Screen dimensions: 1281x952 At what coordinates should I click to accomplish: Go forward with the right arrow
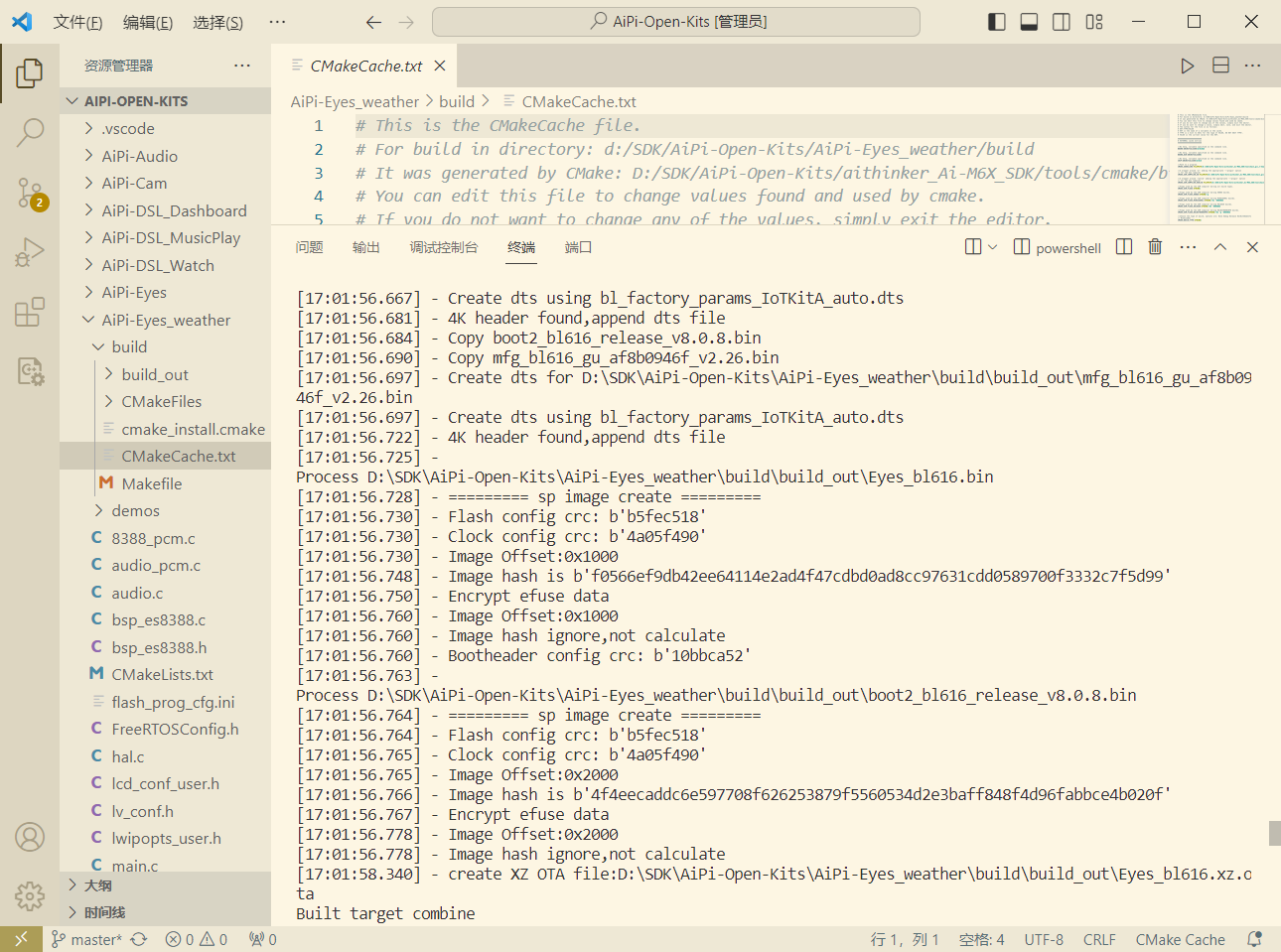click(406, 22)
